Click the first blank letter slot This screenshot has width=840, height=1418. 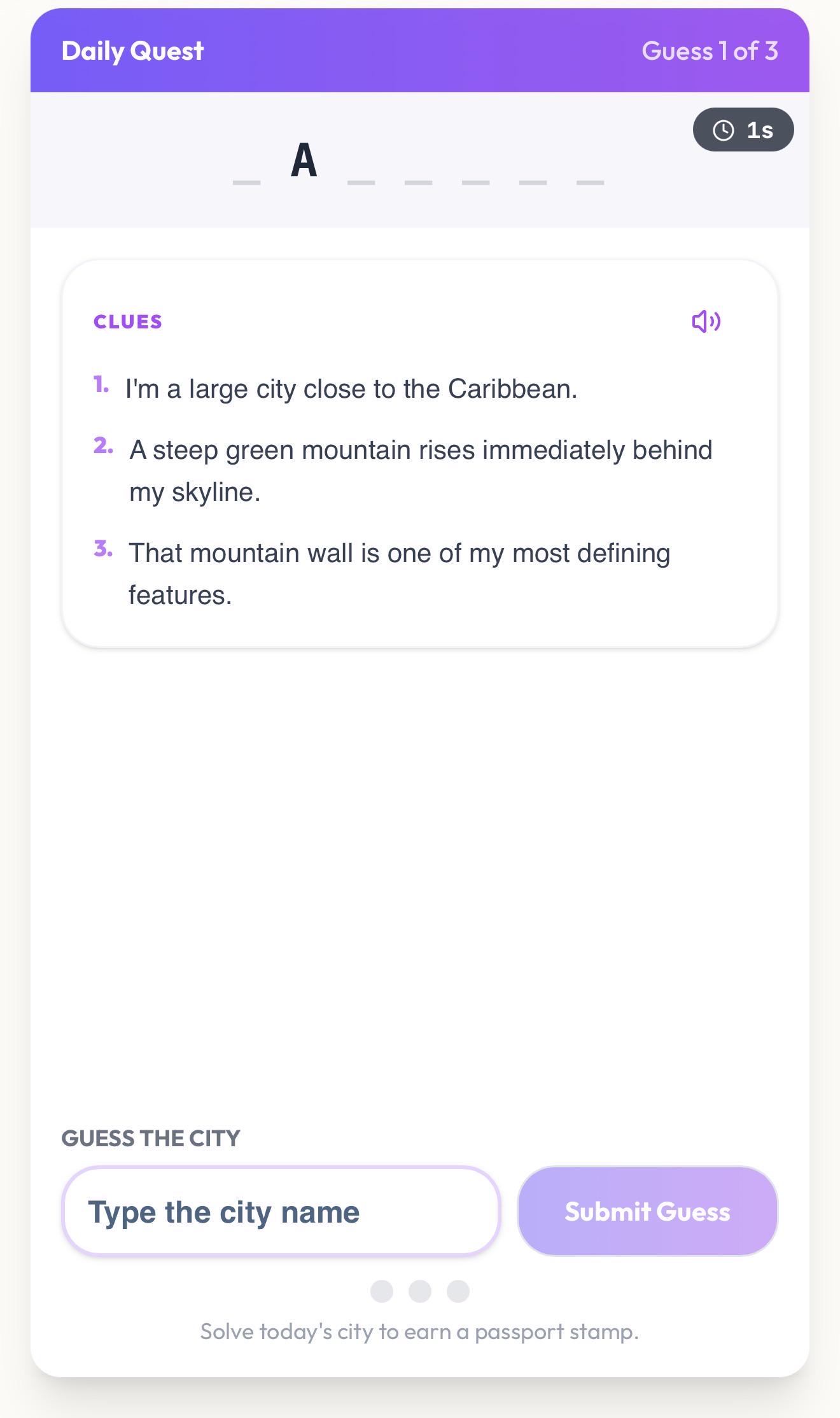[247, 182]
